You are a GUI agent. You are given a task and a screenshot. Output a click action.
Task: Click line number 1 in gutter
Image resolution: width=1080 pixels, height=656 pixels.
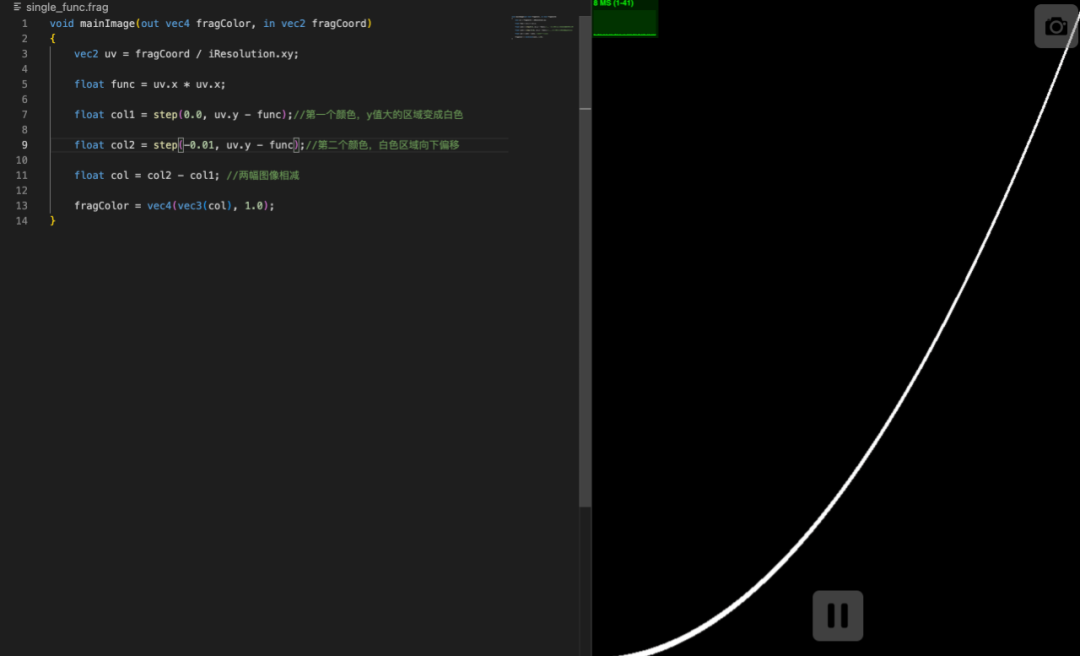(x=24, y=23)
